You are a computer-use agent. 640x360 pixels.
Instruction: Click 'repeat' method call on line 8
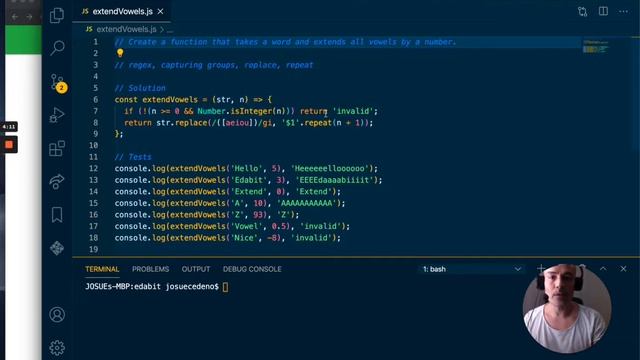point(318,122)
